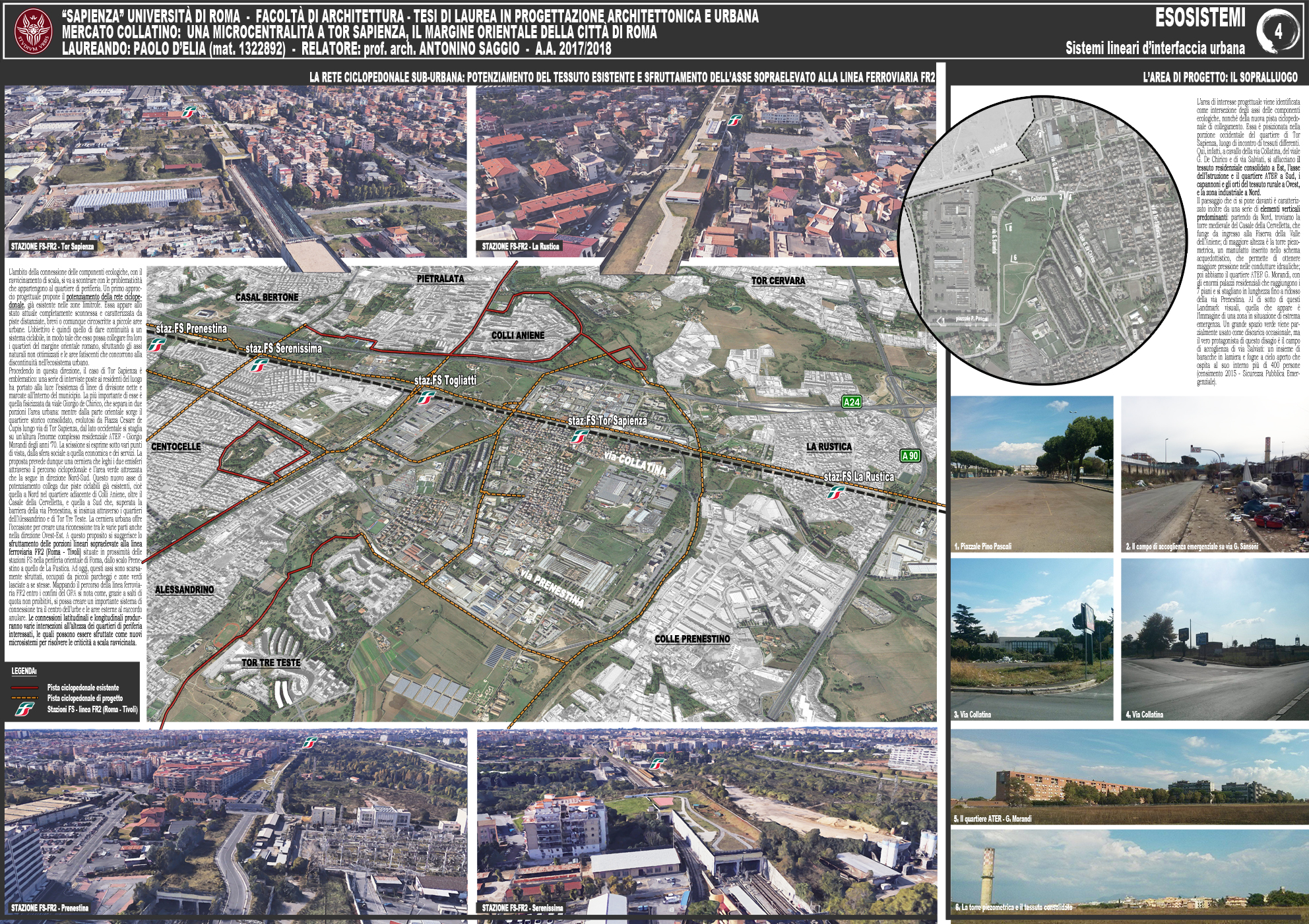This screenshot has width=1309, height=924.
Task: Click the orange dashed project path legend line
Action: point(25,698)
